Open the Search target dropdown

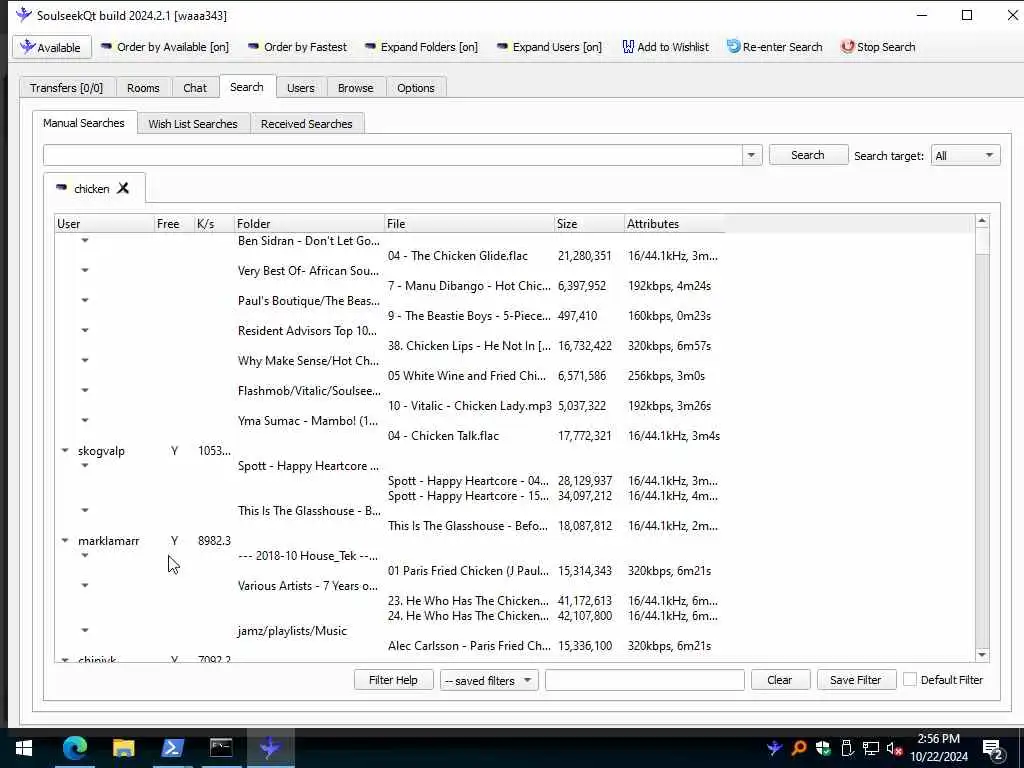[965, 155]
